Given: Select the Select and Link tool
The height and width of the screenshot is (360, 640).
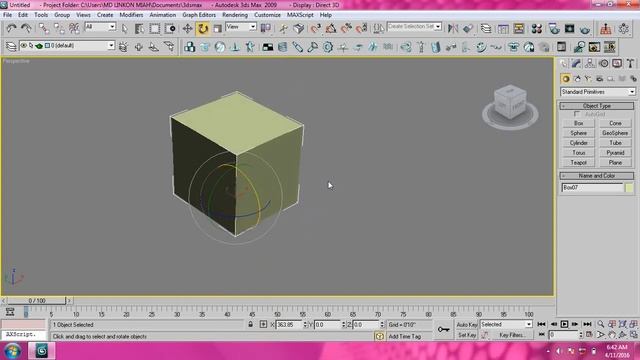Looking at the screenshot, I should (x=44, y=28).
